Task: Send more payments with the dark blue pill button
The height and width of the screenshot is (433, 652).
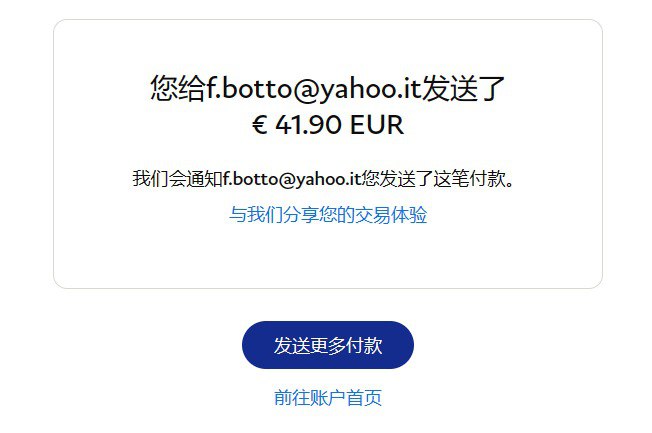Action: point(328,345)
